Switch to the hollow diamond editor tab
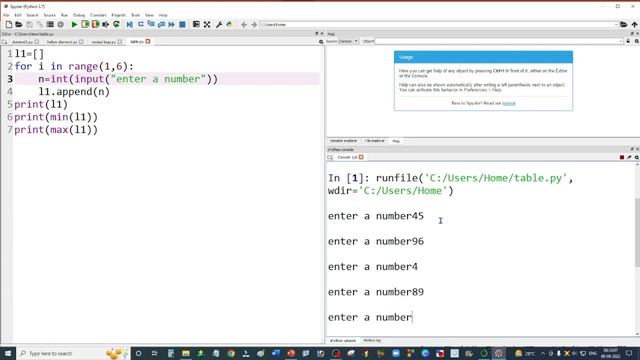The height and width of the screenshot is (360, 640). click(x=62, y=42)
